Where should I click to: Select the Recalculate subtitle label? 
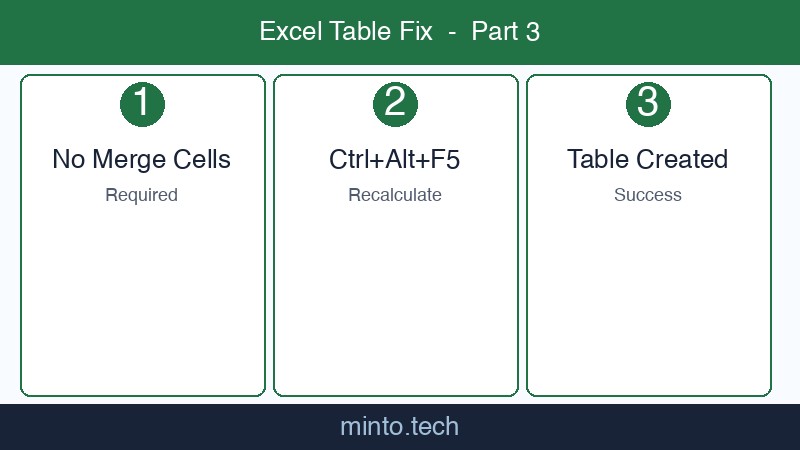pyautogui.click(x=395, y=195)
